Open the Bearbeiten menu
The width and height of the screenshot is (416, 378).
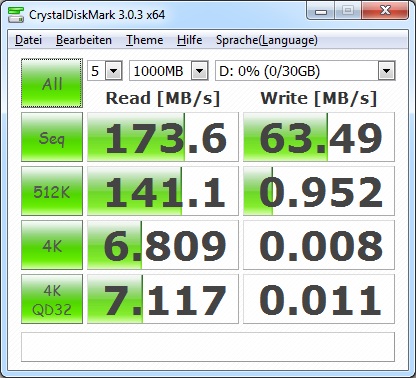coord(84,40)
